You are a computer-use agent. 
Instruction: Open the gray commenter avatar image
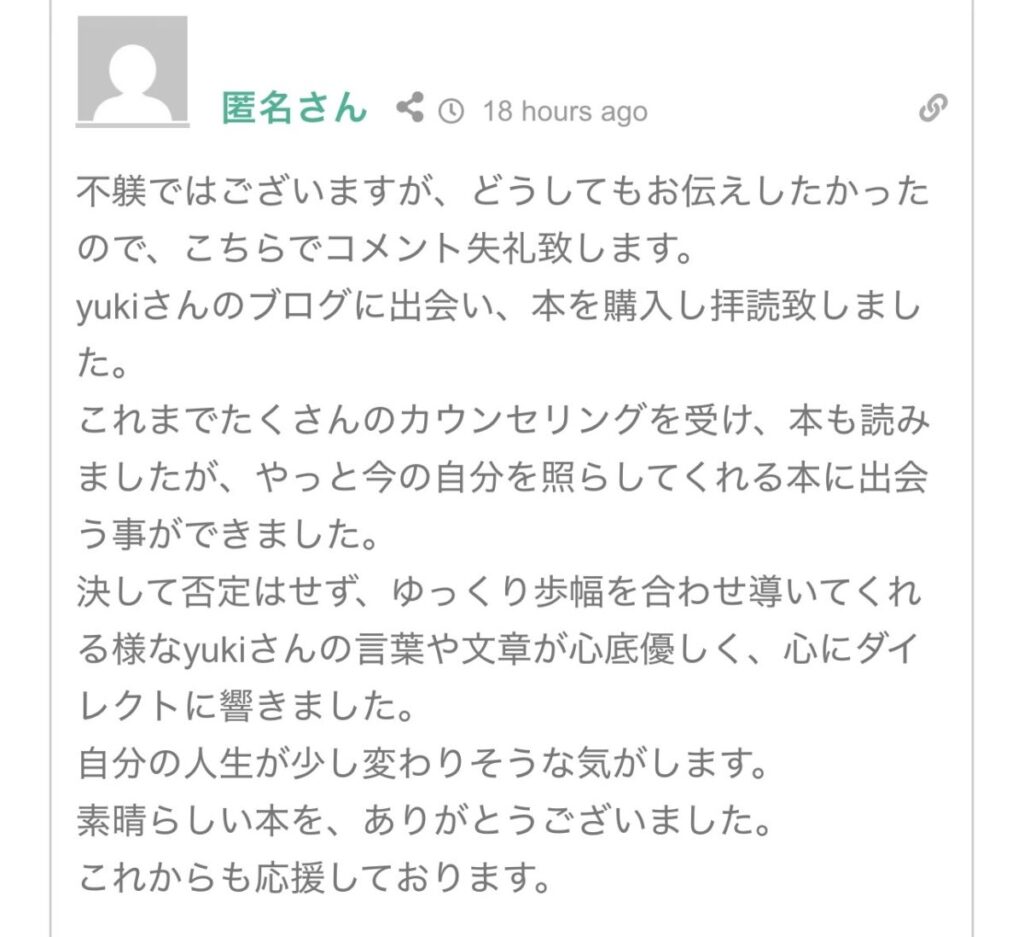click(x=132, y=70)
